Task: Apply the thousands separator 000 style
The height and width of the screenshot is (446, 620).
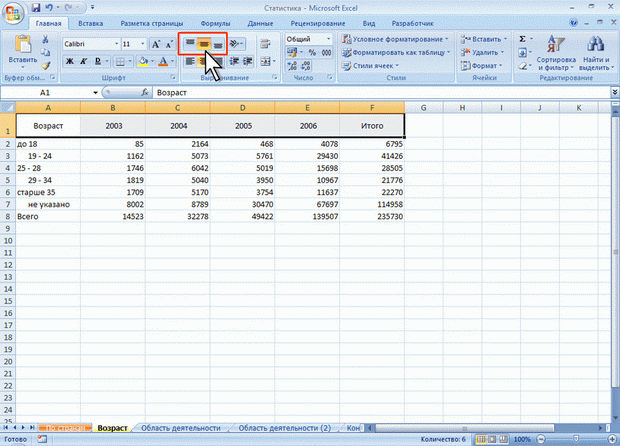Action: [x=326, y=52]
